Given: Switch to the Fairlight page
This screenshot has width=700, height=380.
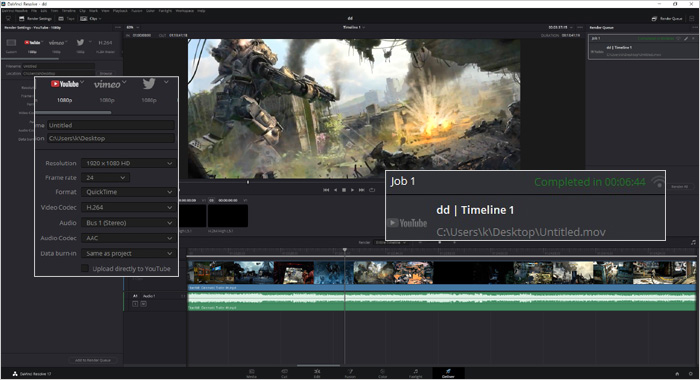Looking at the screenshot, I should pos(416,373).
